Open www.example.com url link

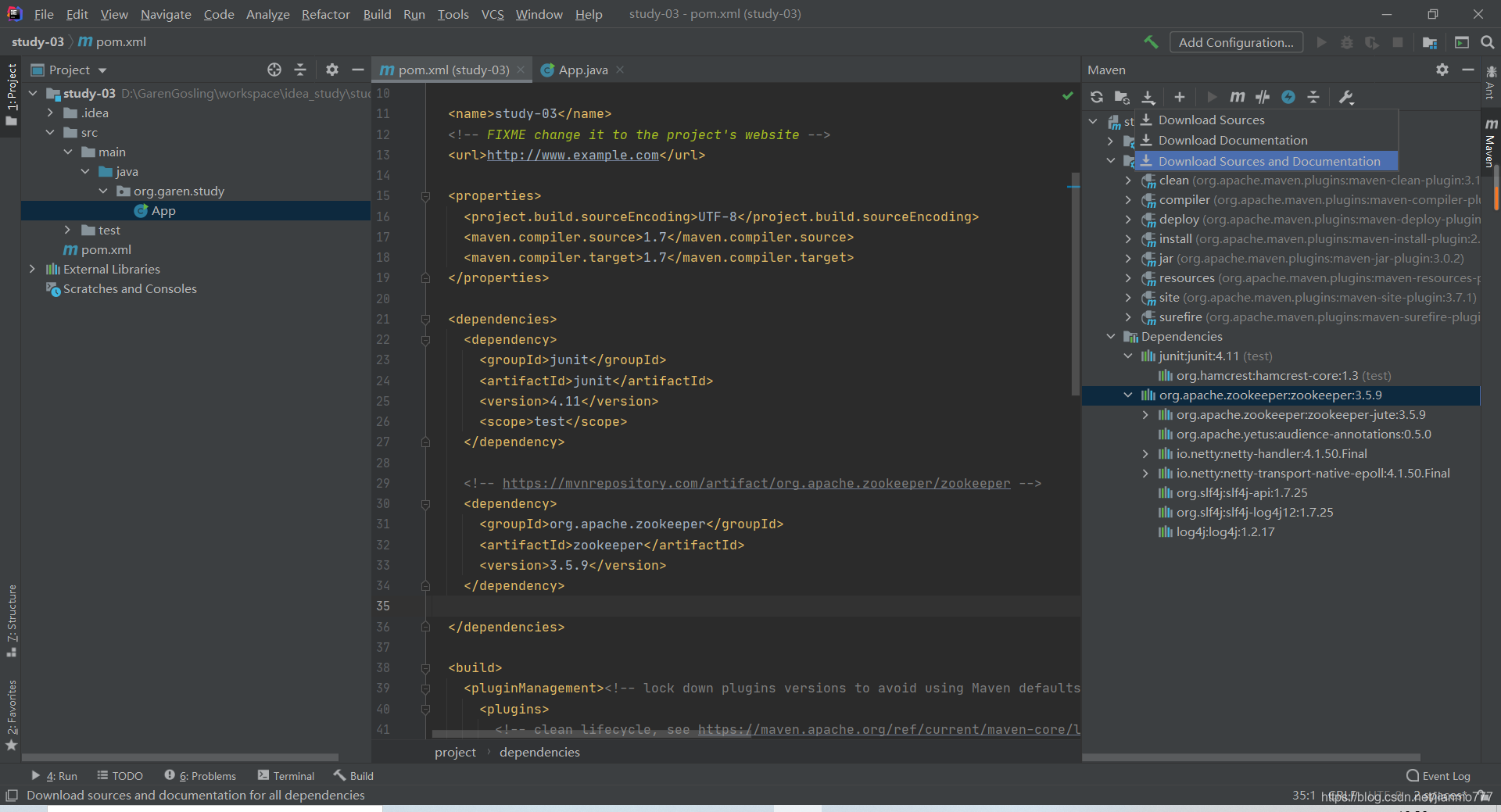(x=573, y=155)
